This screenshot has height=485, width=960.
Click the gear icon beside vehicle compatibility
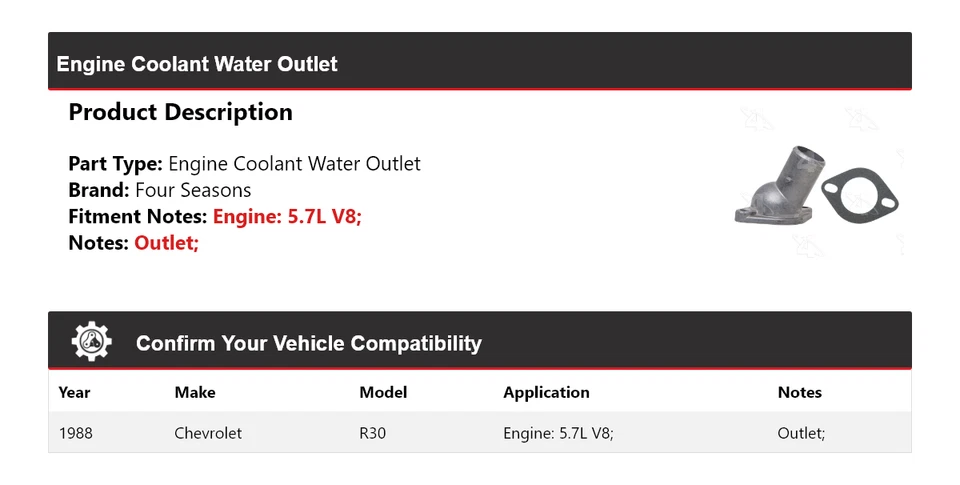[x=91, y=342]
